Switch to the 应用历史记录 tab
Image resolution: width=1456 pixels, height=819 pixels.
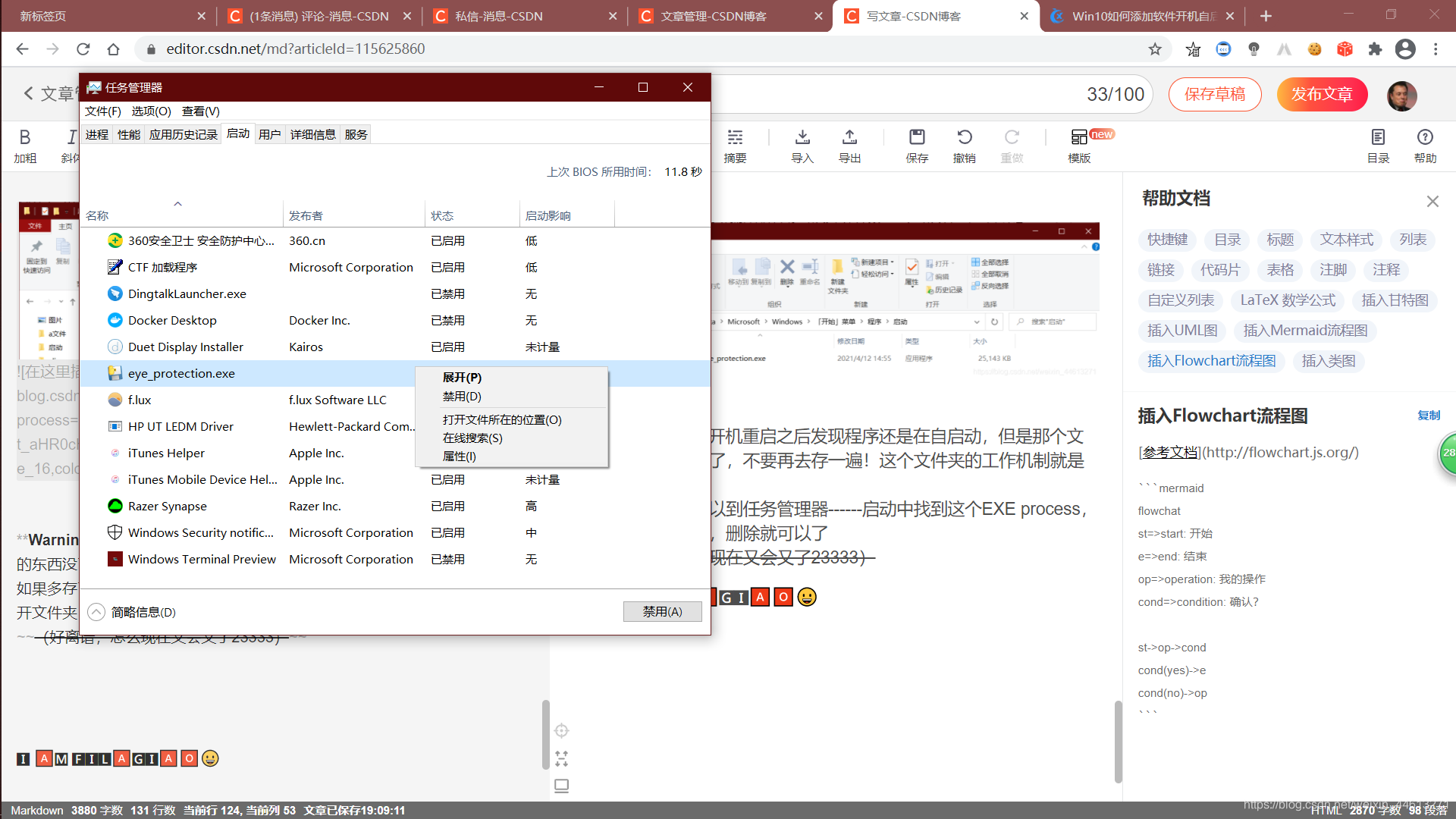[x=184, y=134]
